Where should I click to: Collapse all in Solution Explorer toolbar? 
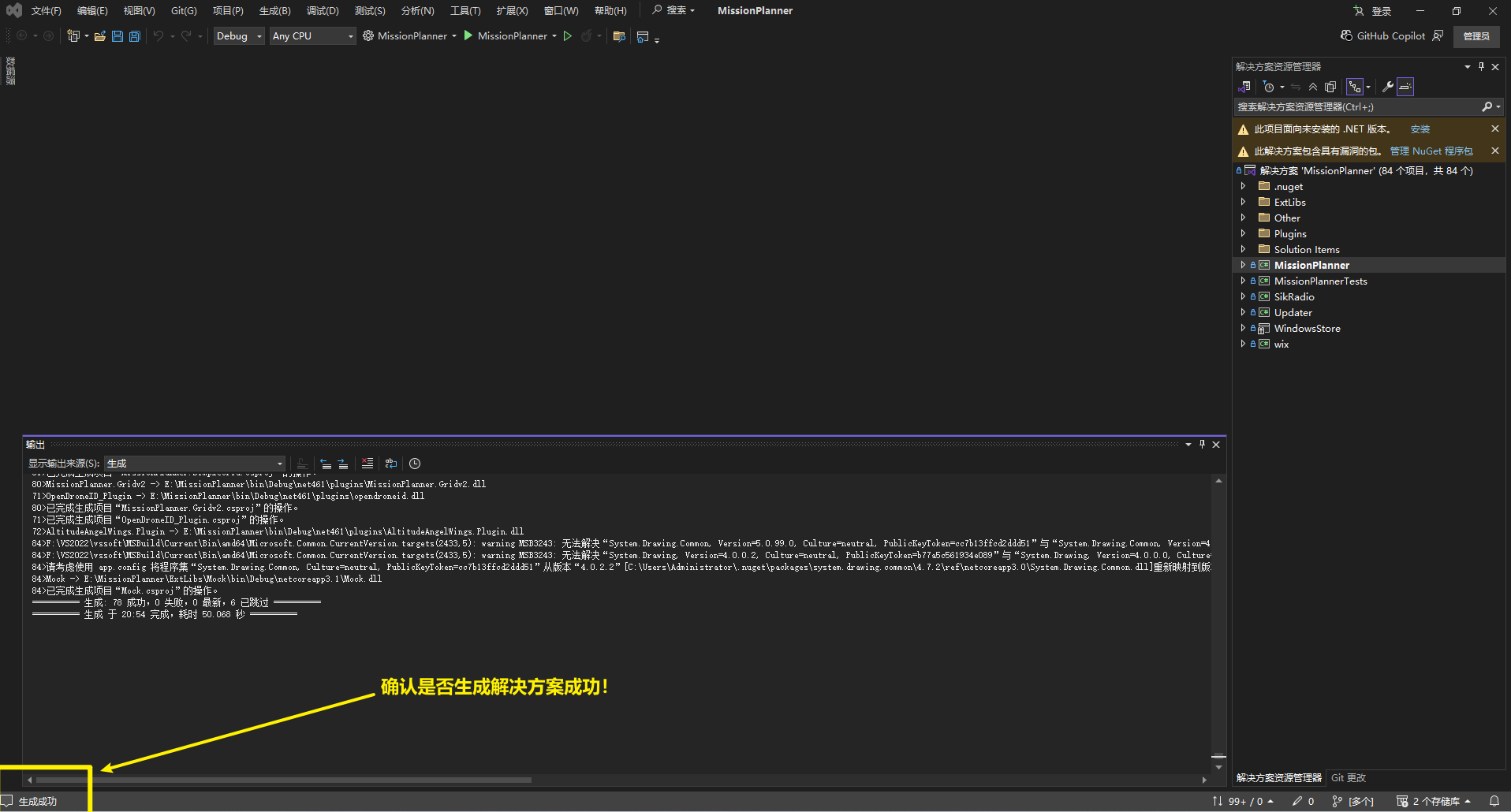coord(1313,87)
